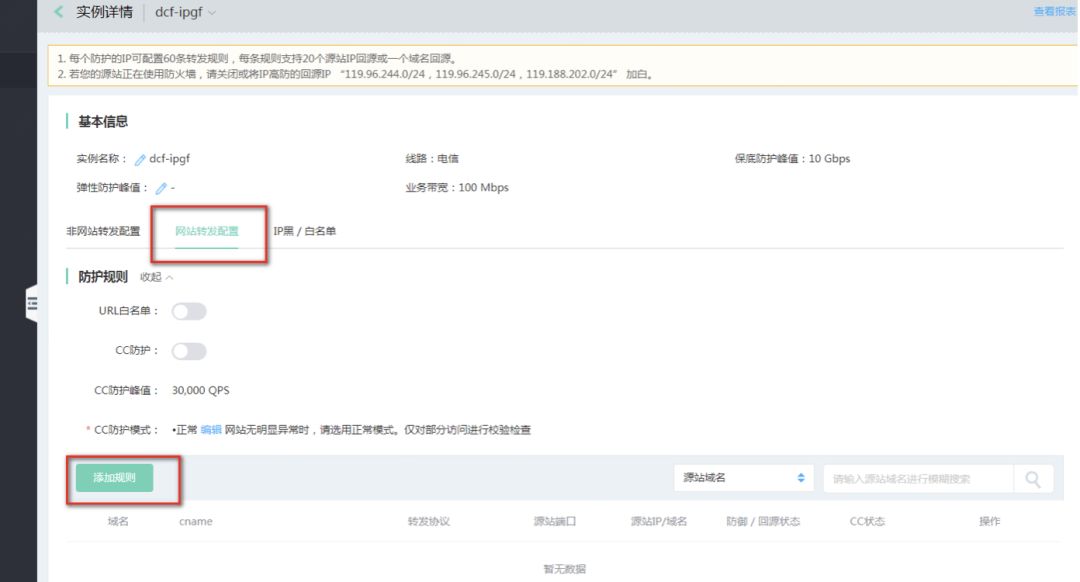Toggle the CC防护 switch
The image size is (1080, 582).
pyautogui.click(x=189, y=351)
